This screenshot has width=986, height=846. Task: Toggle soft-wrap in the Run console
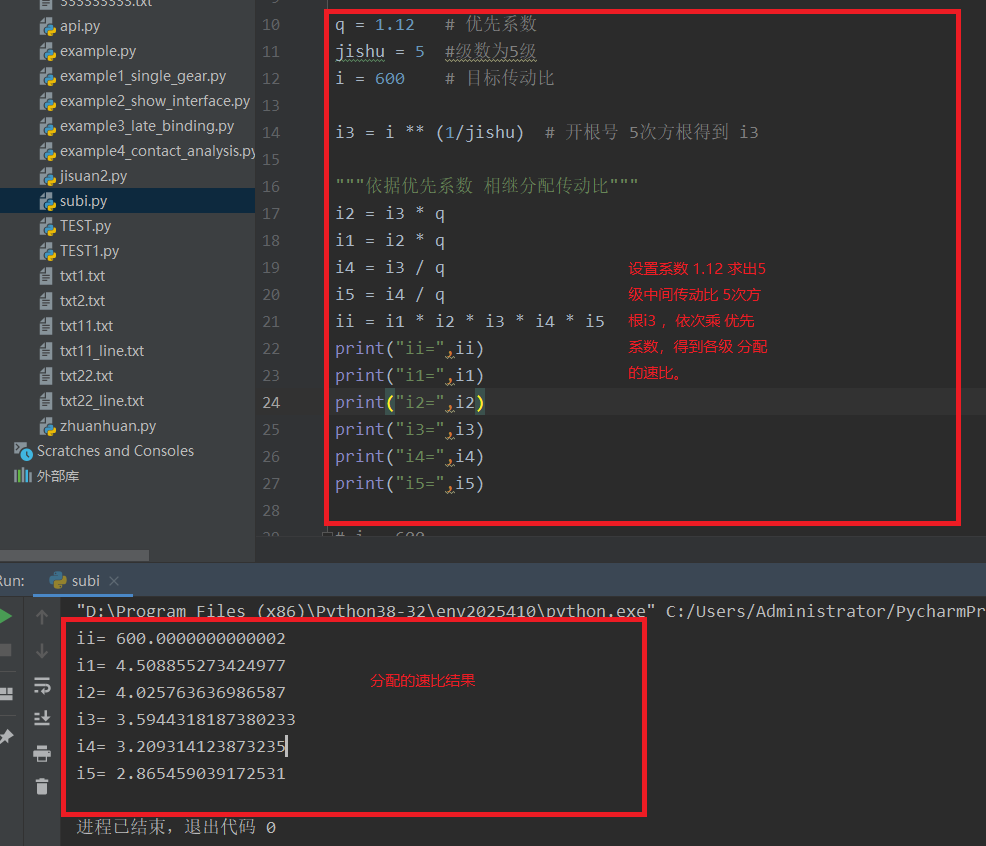[42, 685]
